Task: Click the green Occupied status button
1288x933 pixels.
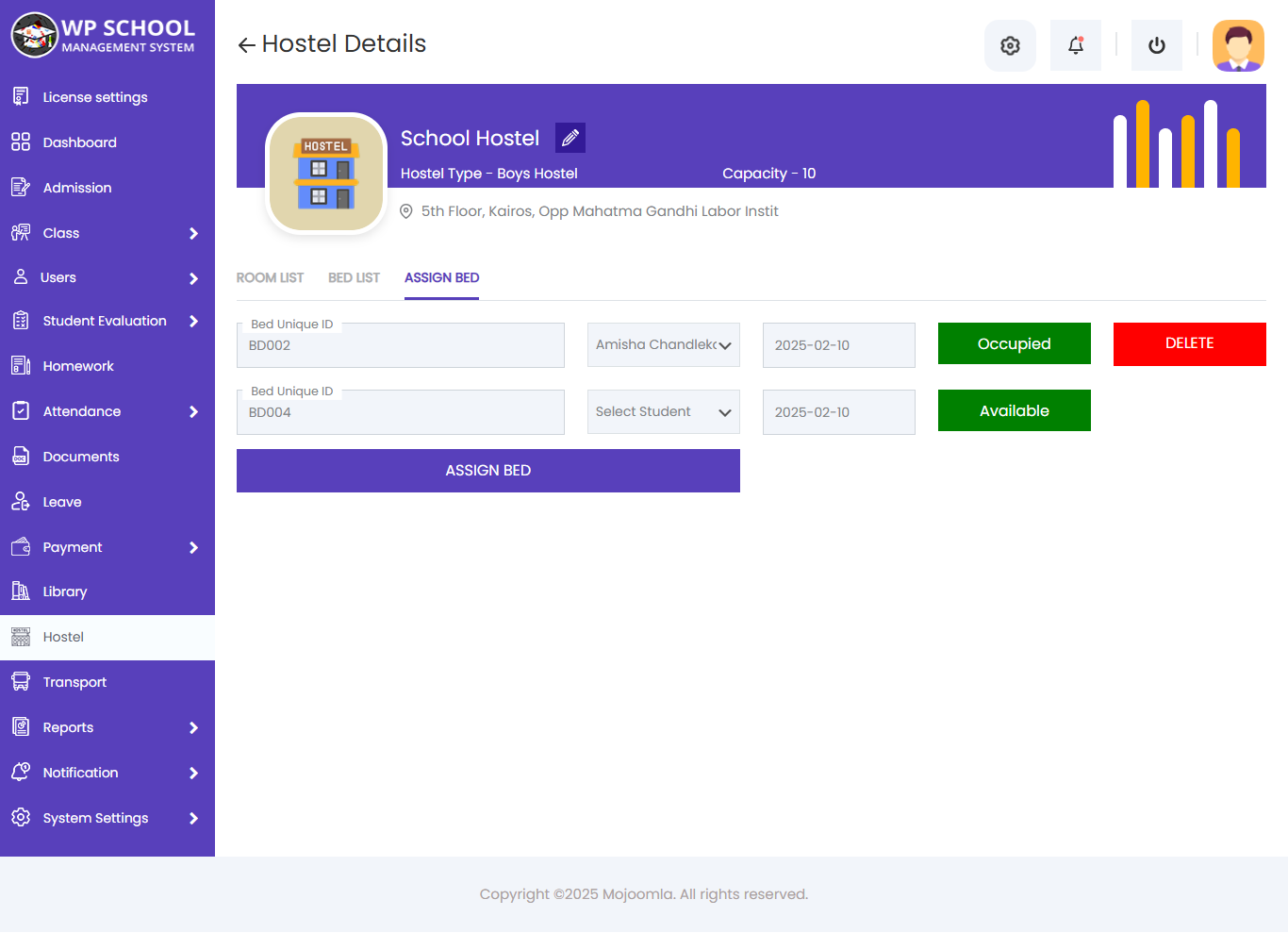Action: (x=1015, y=343)
